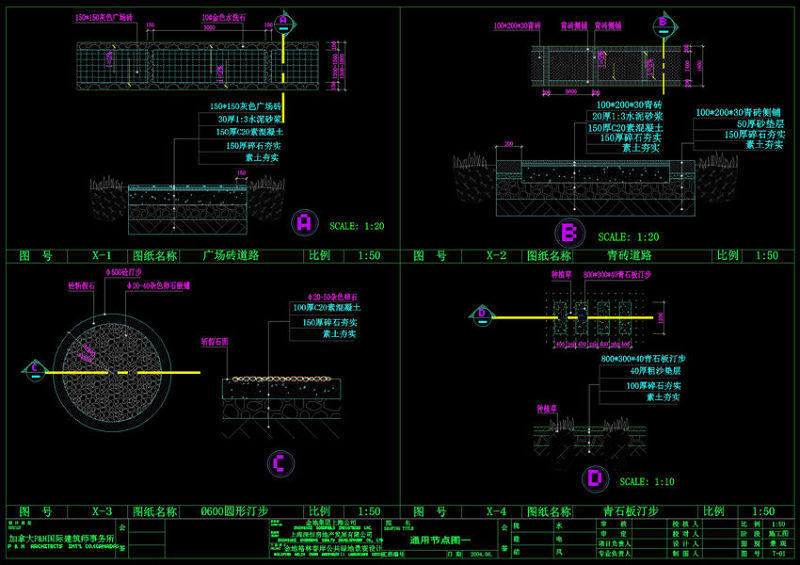Select the '10#金色水洗石' annotation
800x565 pixels.
(223, 17)
